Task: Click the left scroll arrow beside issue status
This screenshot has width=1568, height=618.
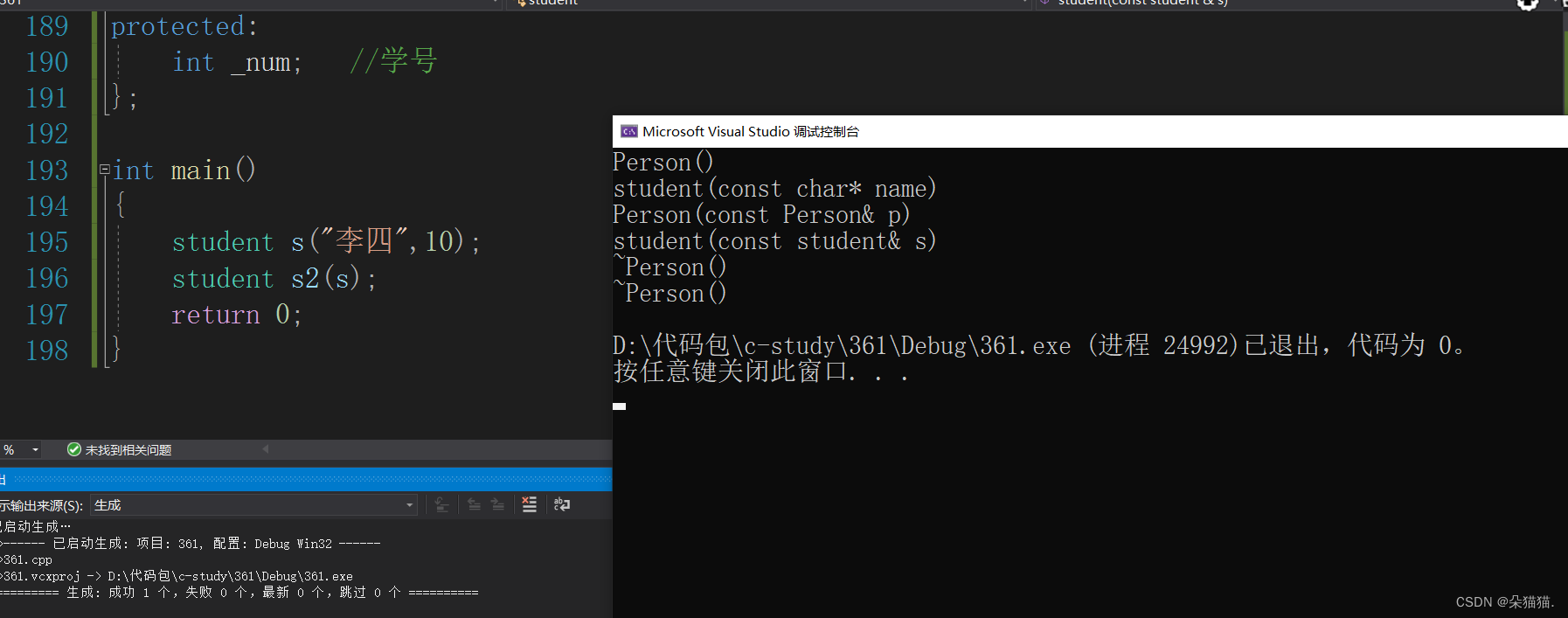Action: tap(266, 449)
